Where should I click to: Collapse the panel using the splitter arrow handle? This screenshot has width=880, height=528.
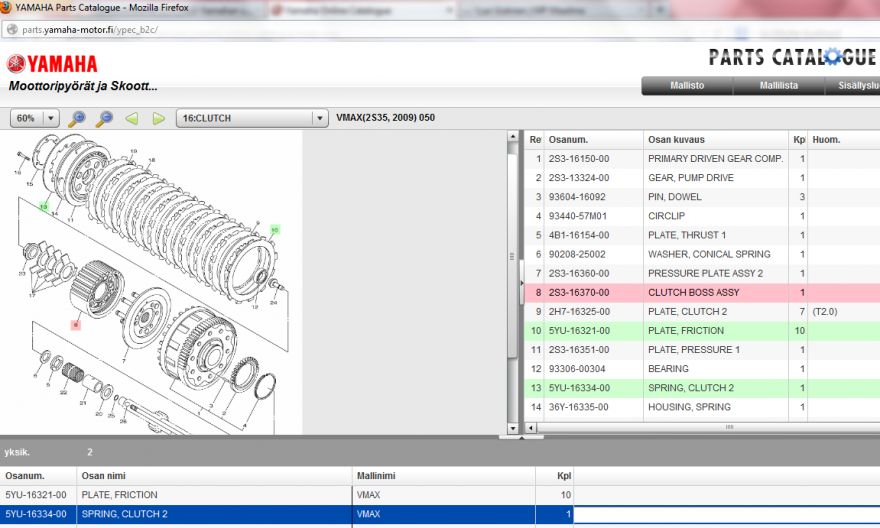pos(519,284)
